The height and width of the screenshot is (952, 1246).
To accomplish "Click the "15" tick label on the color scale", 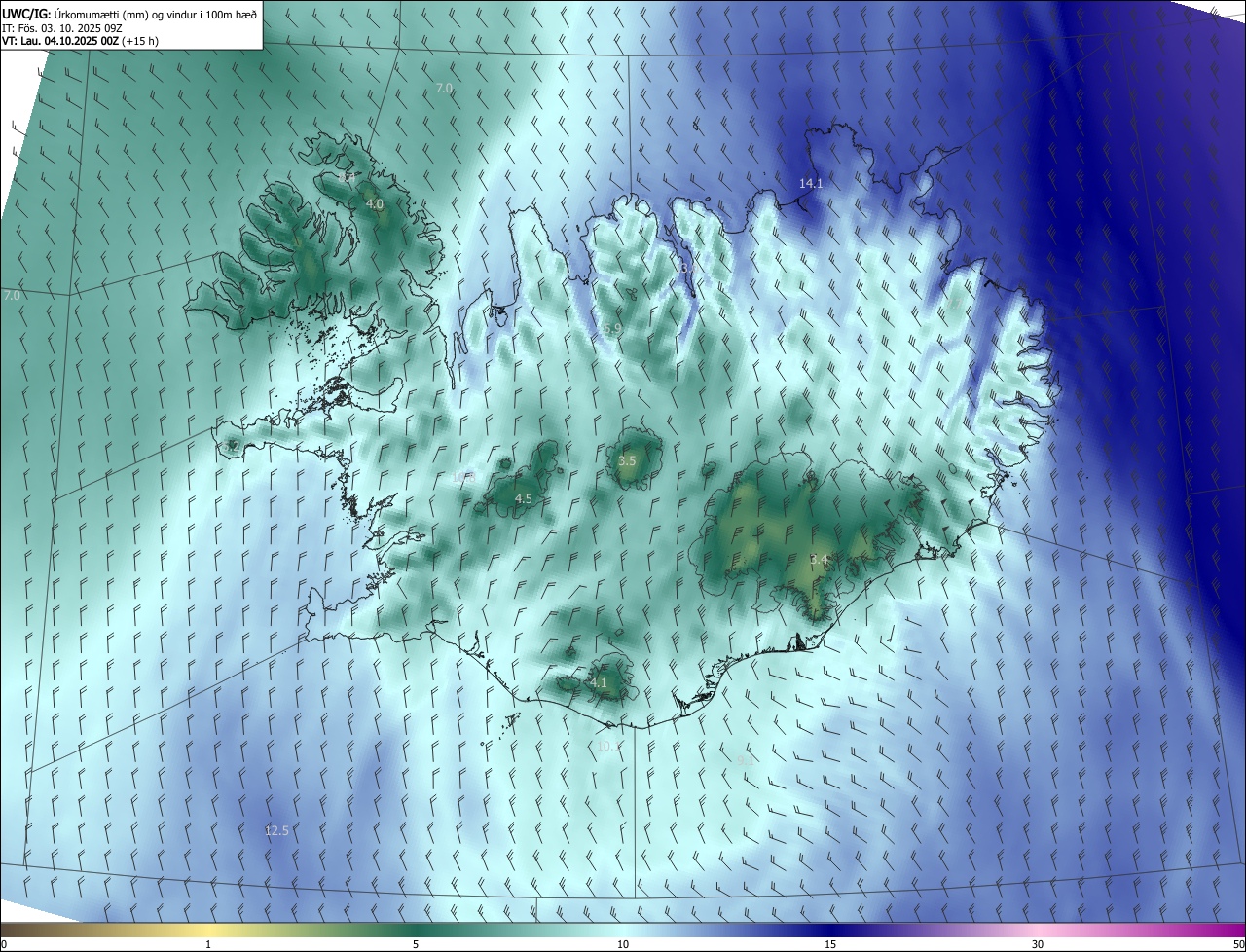I will point(830,944).
